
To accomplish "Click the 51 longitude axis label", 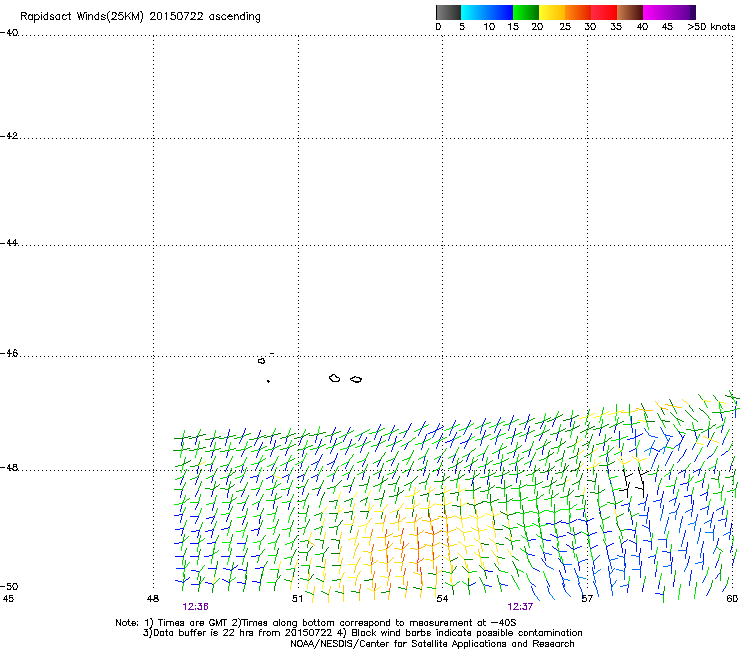I will (x=297, y=599).
